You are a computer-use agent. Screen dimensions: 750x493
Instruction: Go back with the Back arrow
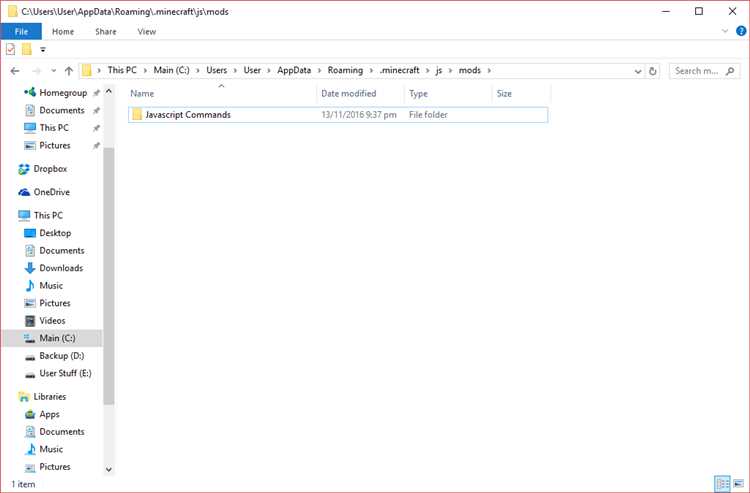(x=15, y=71)
